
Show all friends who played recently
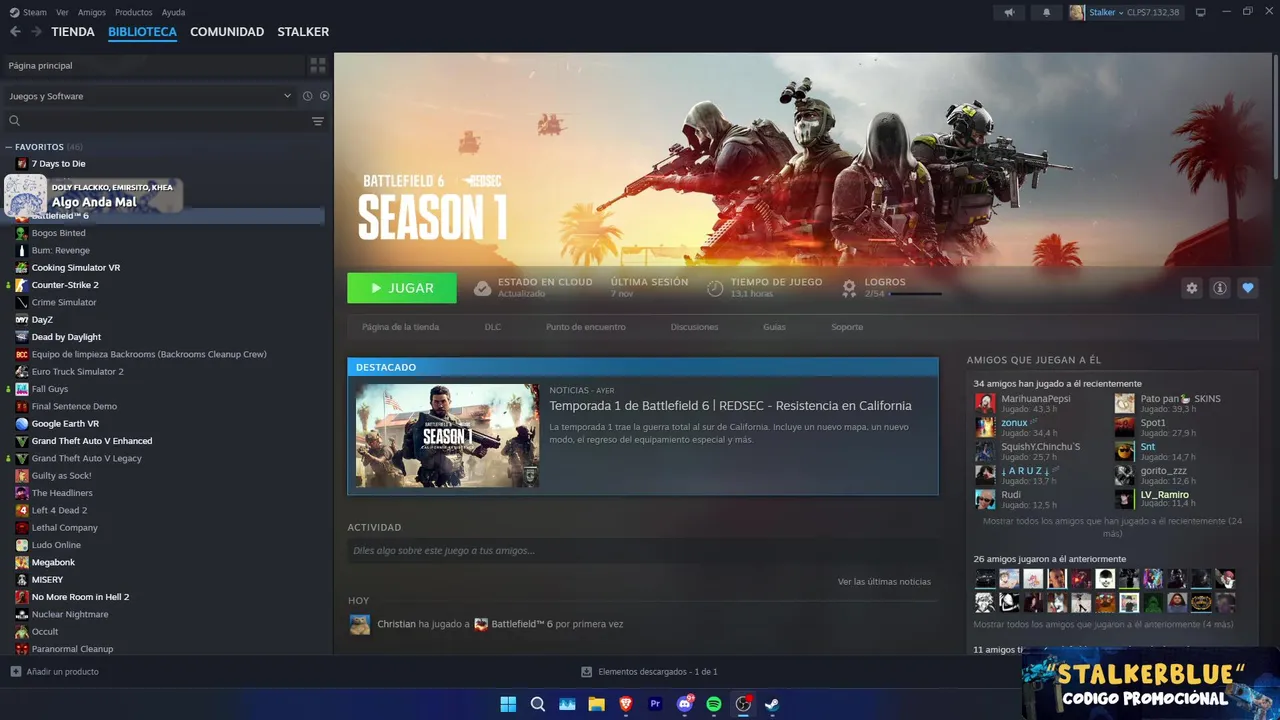tap(1112, 527)
